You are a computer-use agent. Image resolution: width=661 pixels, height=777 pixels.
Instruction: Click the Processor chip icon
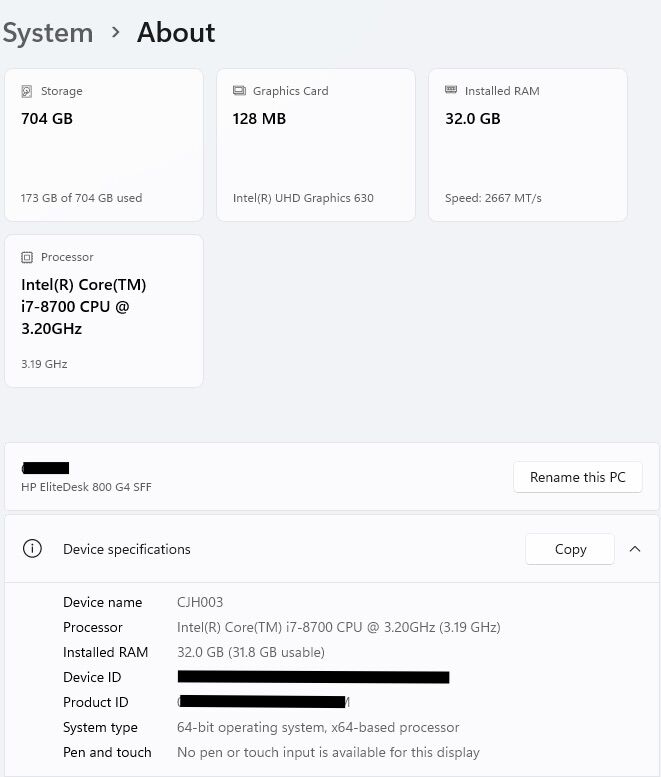(x=27, y=257)
